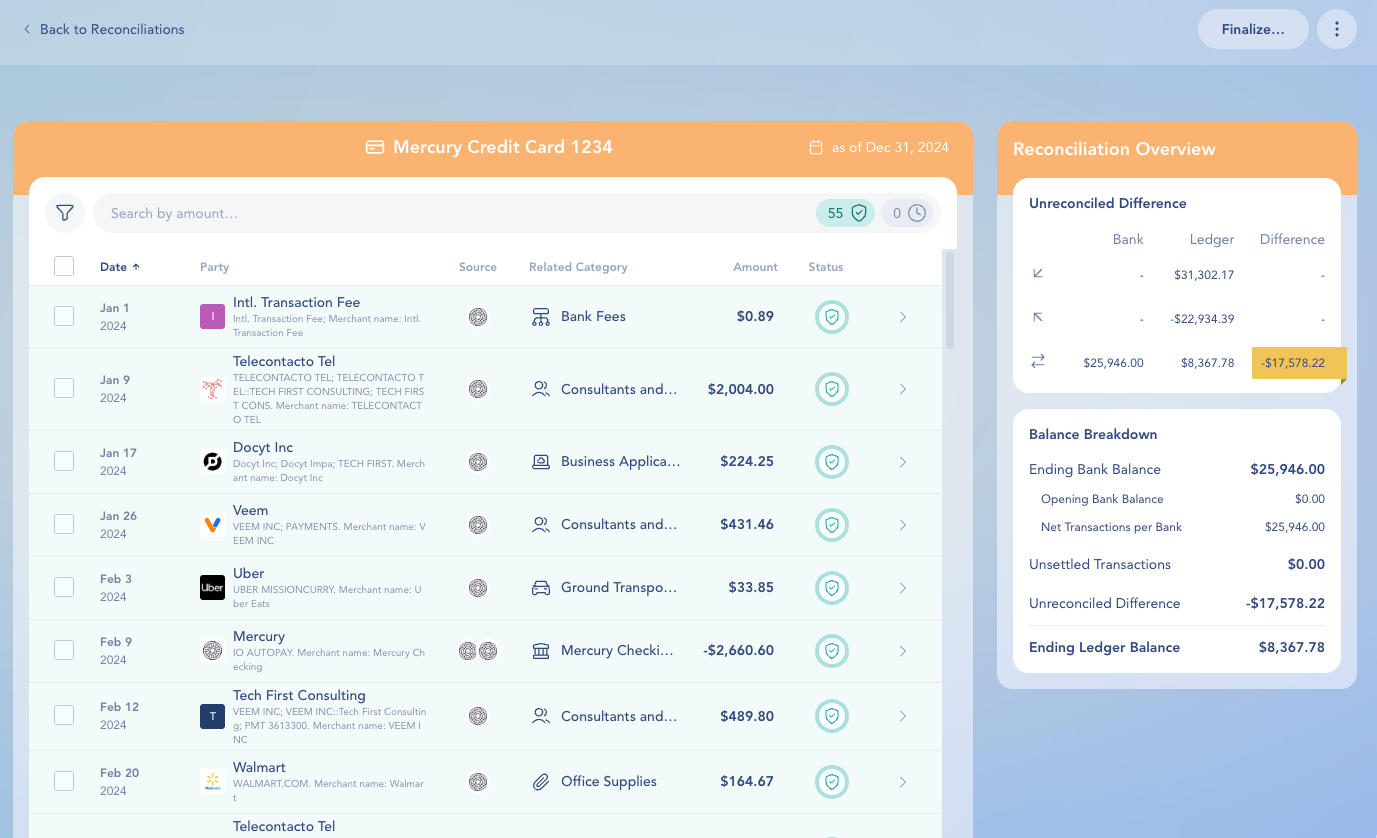Viewport: 1377px width, 838px height.
Task: Click reconciled status shield for Uber row
Action: pos(831,588)
